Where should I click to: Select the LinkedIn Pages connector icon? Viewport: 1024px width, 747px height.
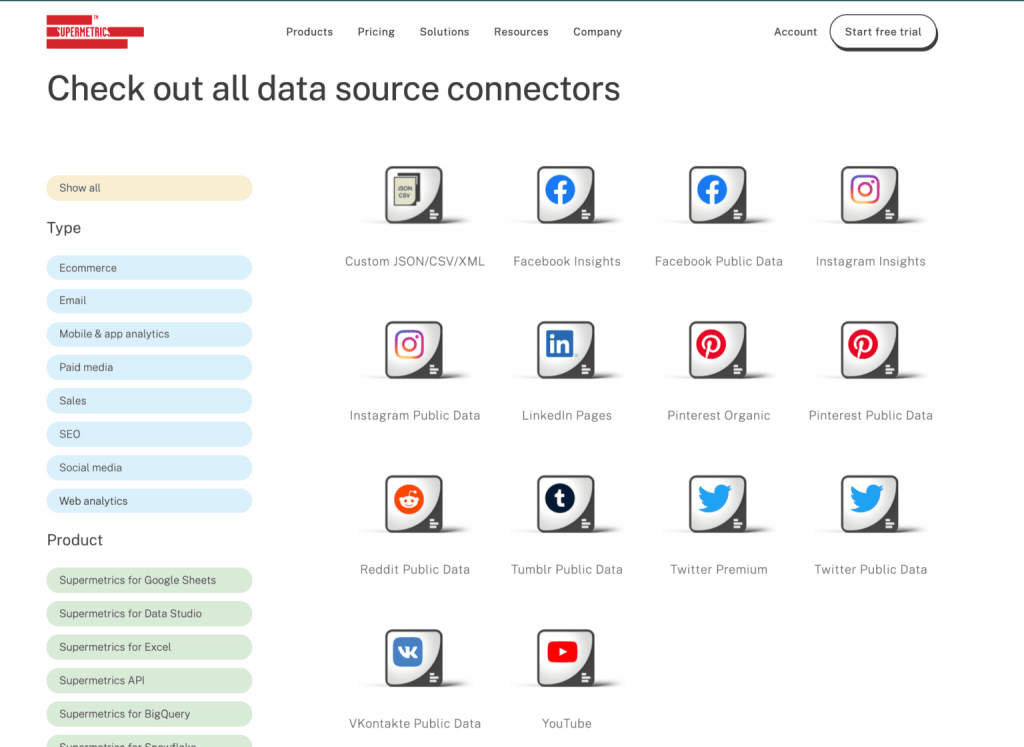point(566,349)
